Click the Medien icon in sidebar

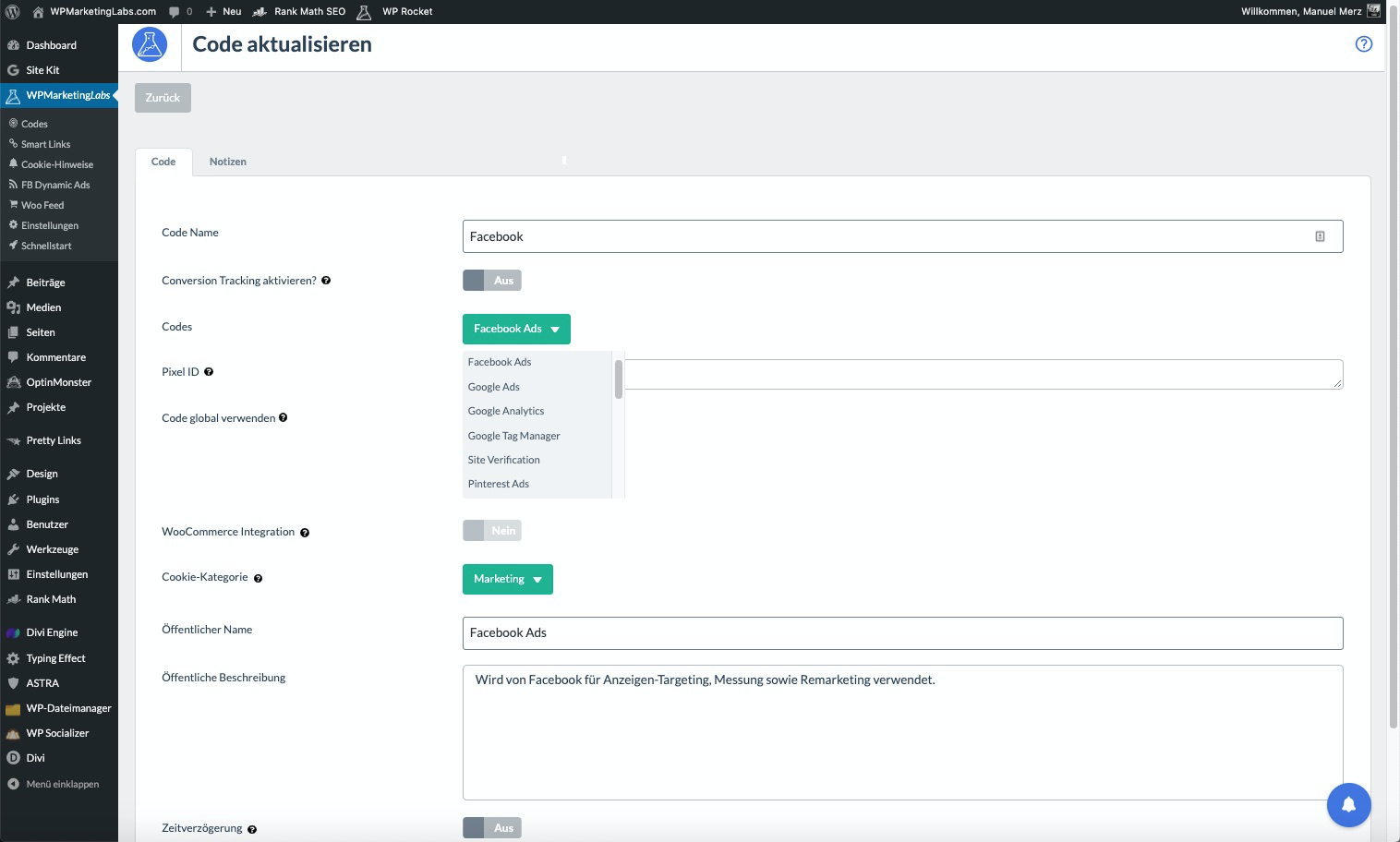13,307
